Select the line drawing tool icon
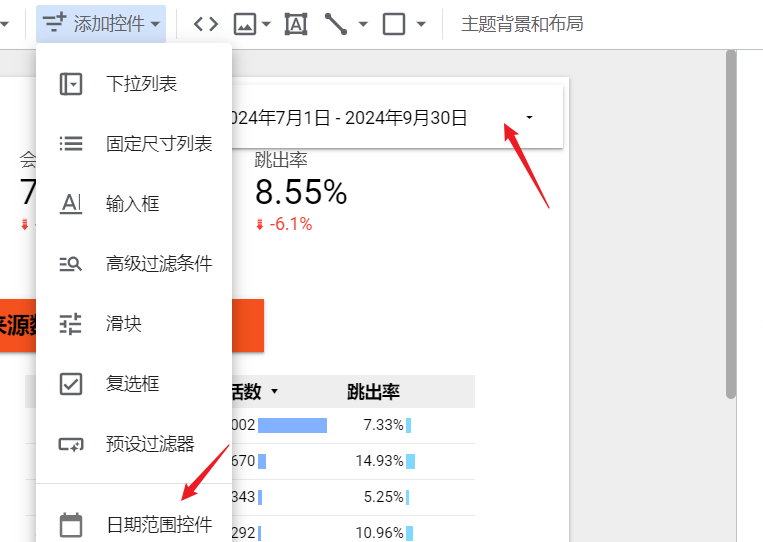763x542 pixels. (x=336, y=23)
